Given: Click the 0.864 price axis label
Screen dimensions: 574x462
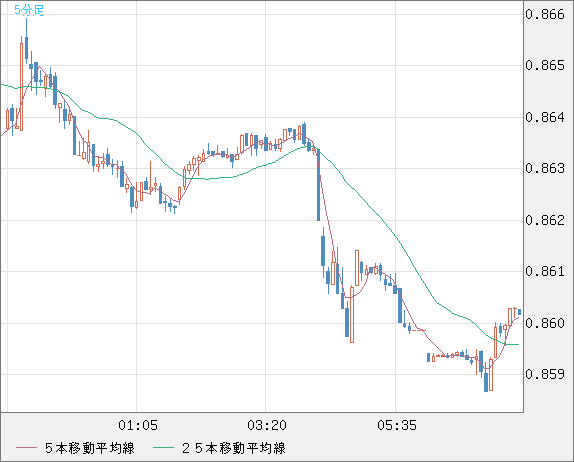Looking at the screenshot, I should pos(545,117).
